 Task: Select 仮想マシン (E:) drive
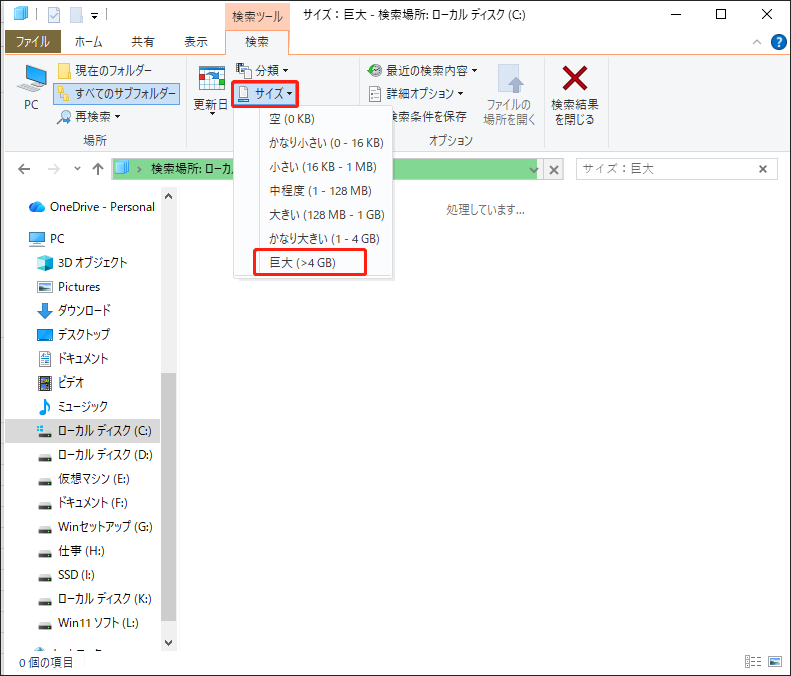pyautogui.click(x=84, y=479)
